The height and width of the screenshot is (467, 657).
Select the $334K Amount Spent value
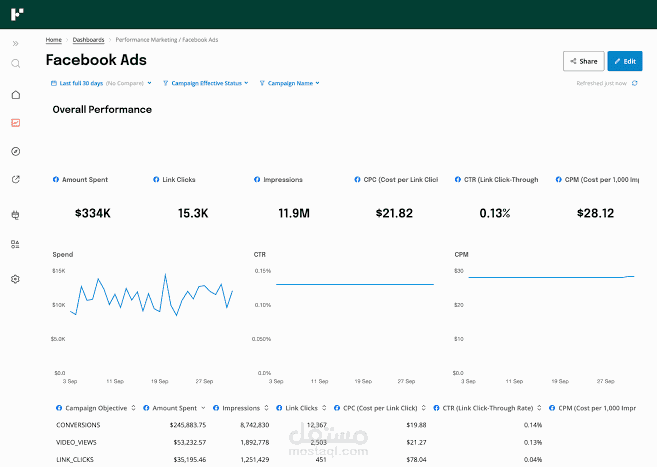click(x=93, y=213)
